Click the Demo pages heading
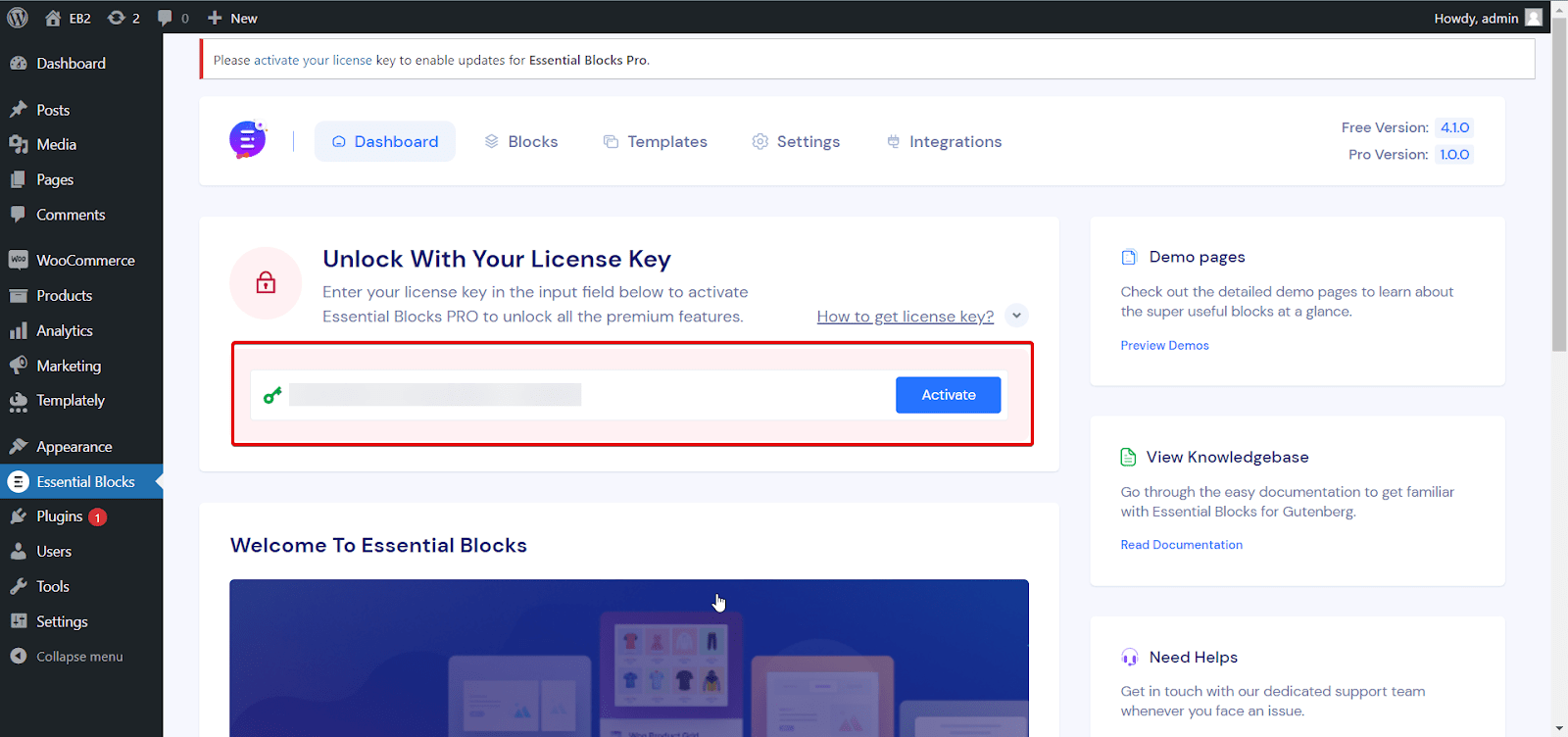This screenshot has width=1568, height=737. pyautogui.click(x=1197, y=258)
